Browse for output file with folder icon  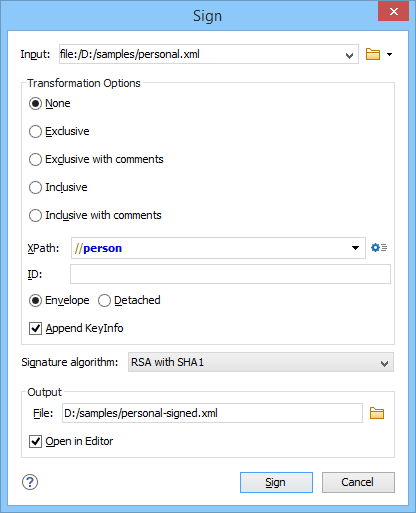[377, 413]
